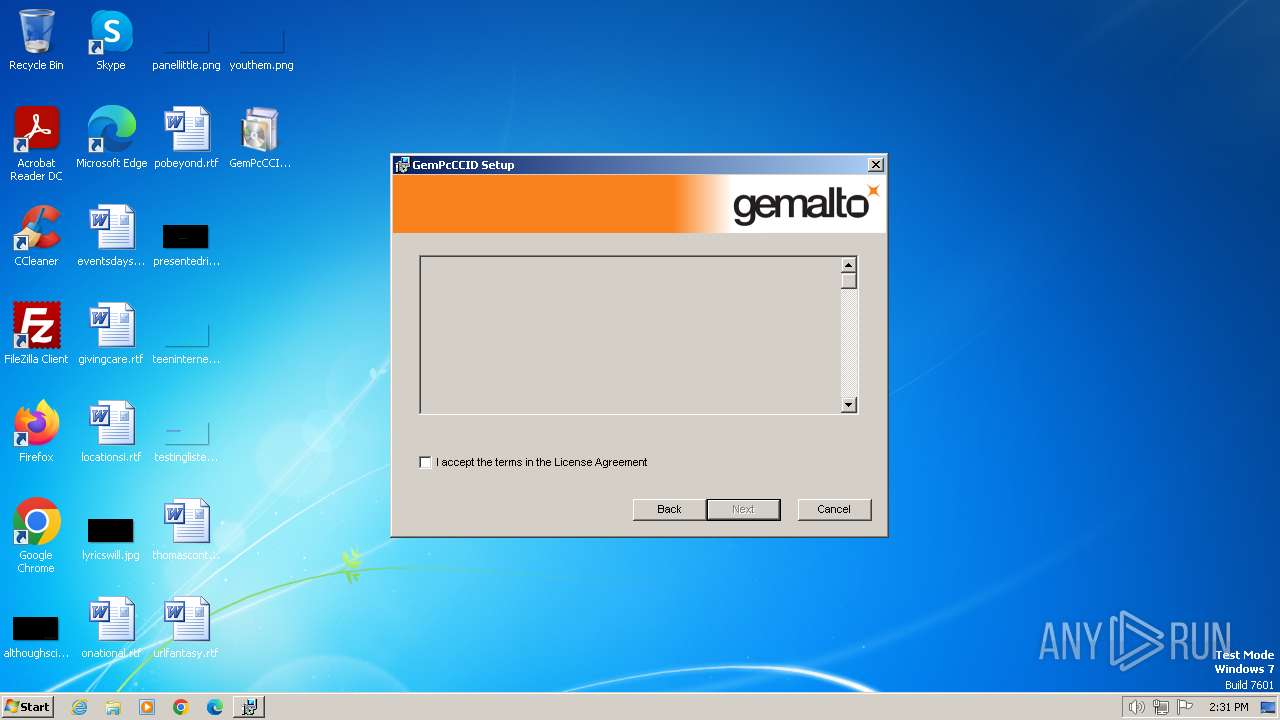
Task: Select Microsoft Edge desktop shortcut
Action: click(x=111, y=138)
